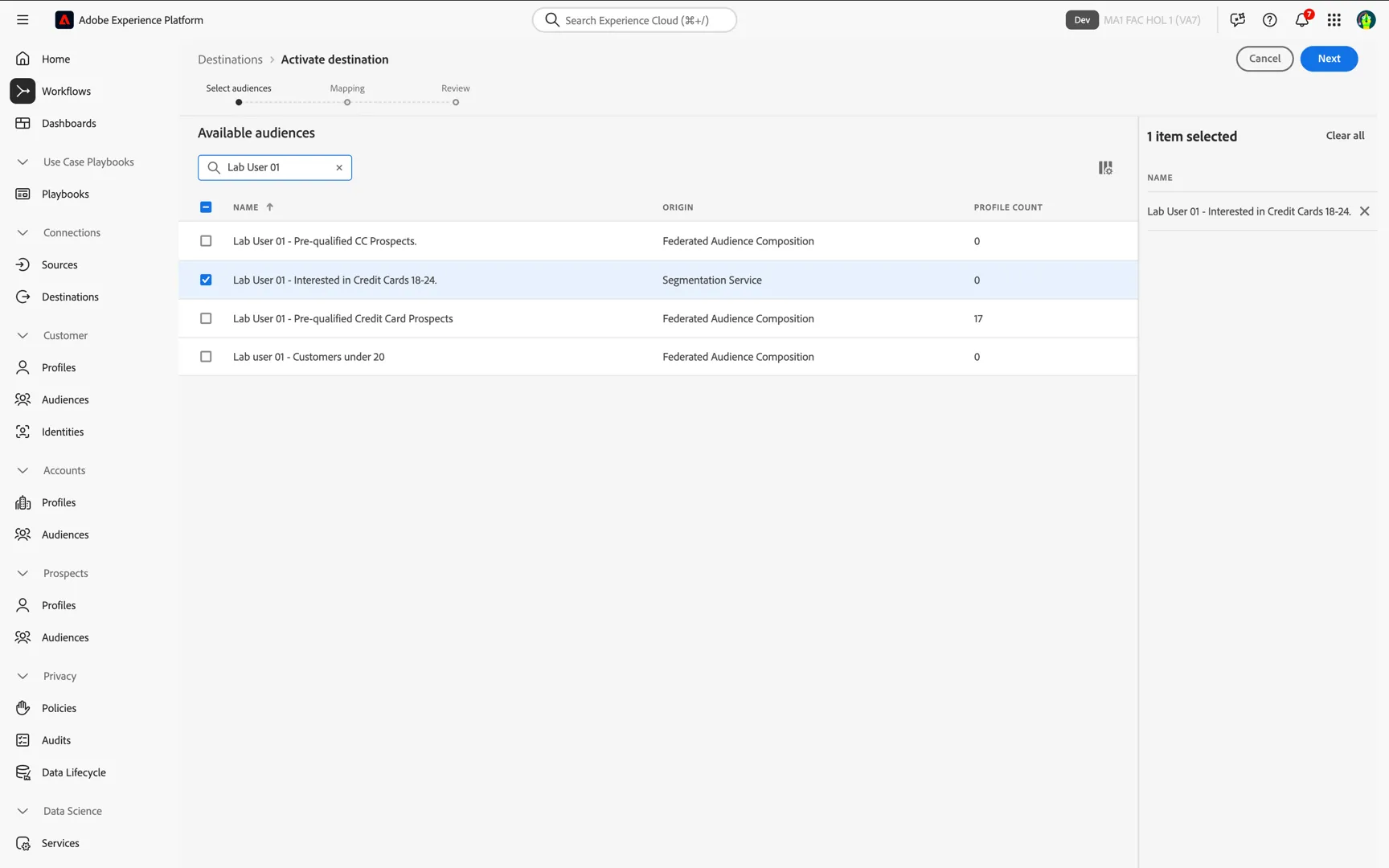Click the Cancel button

1264,59
